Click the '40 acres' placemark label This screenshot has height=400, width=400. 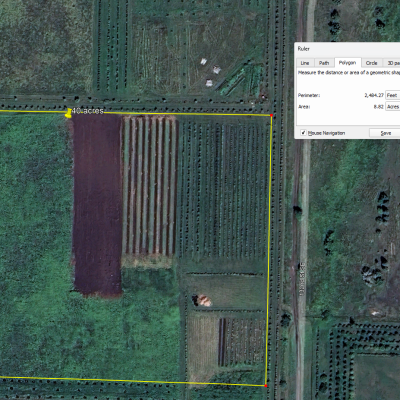(x=88, y=111)
